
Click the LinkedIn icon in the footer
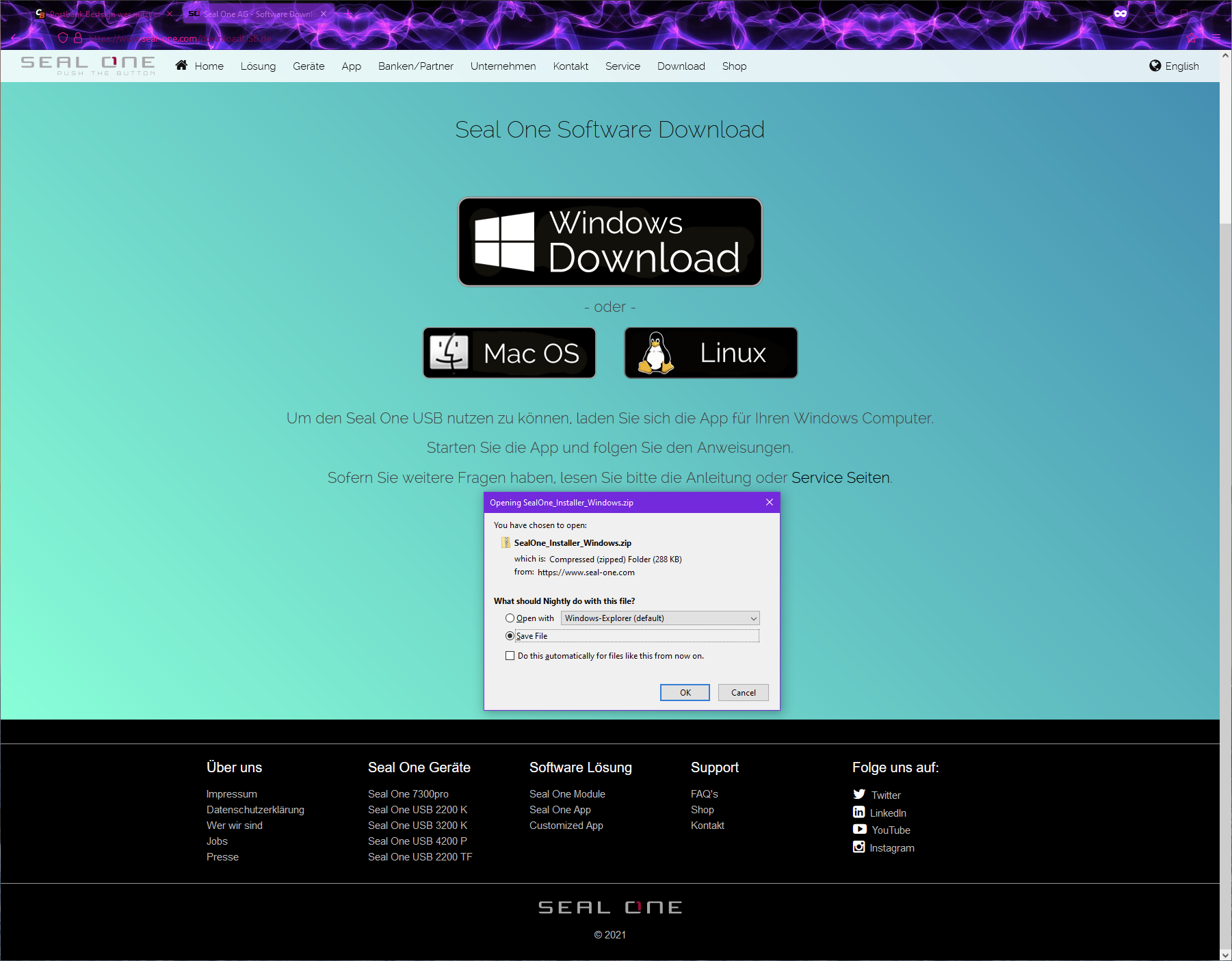859,812
